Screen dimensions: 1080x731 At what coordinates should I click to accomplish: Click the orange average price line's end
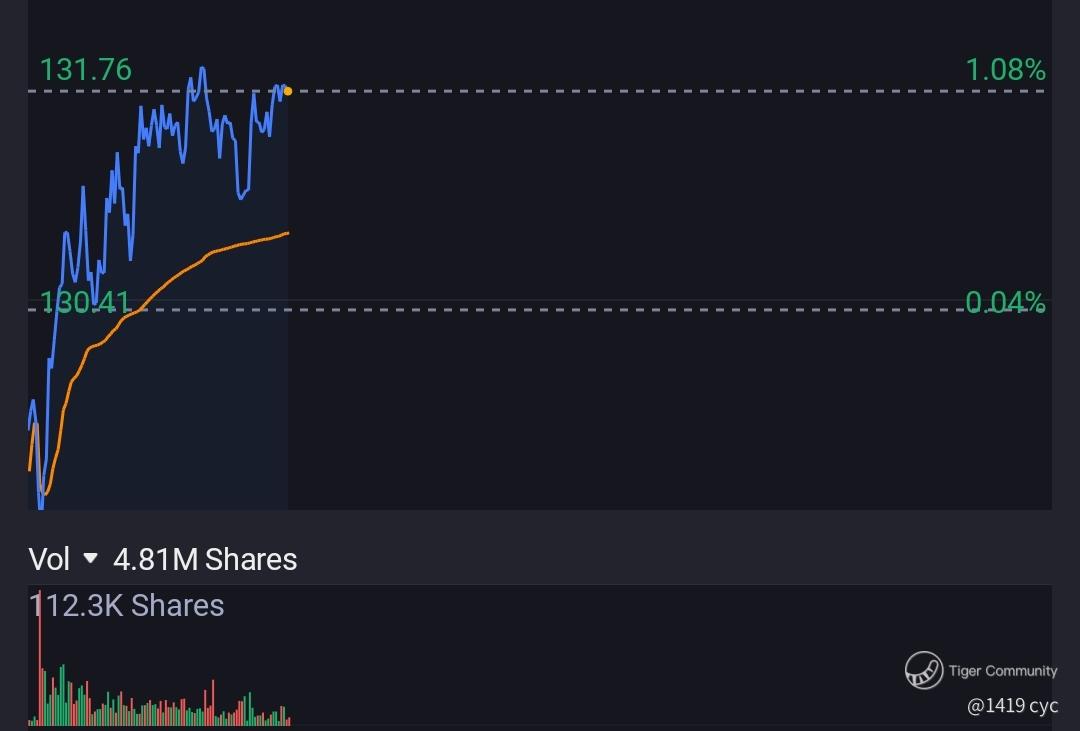point(287,234)
